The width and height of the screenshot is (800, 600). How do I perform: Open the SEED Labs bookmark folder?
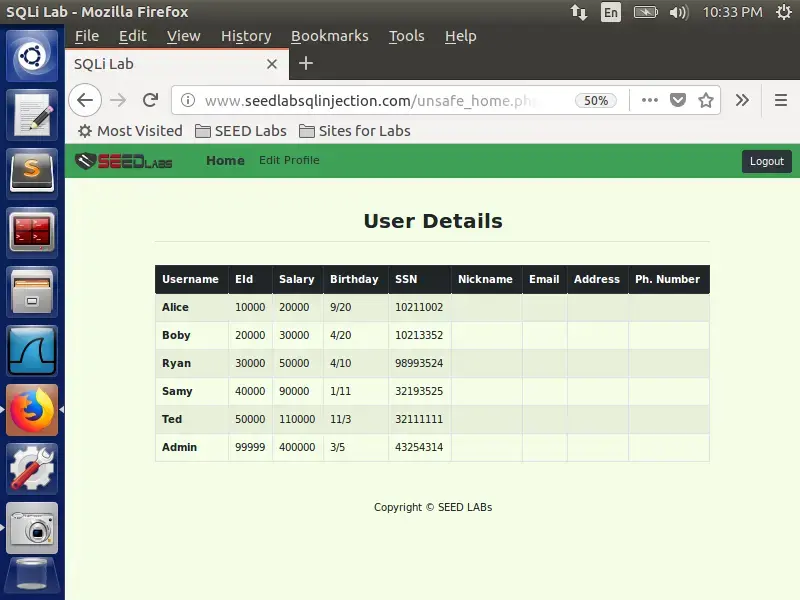[241, 131]
